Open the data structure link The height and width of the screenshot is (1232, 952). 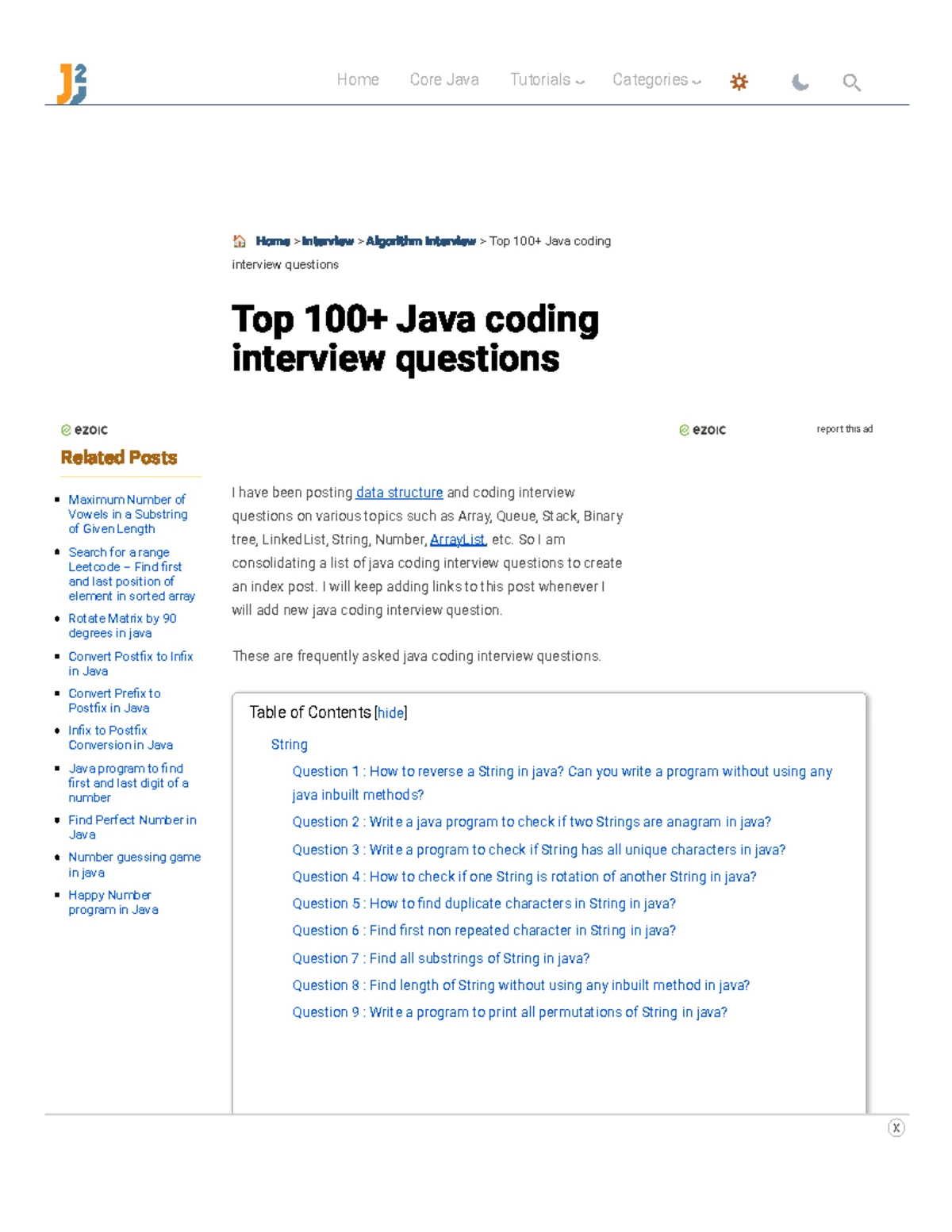tap(399, 493)
